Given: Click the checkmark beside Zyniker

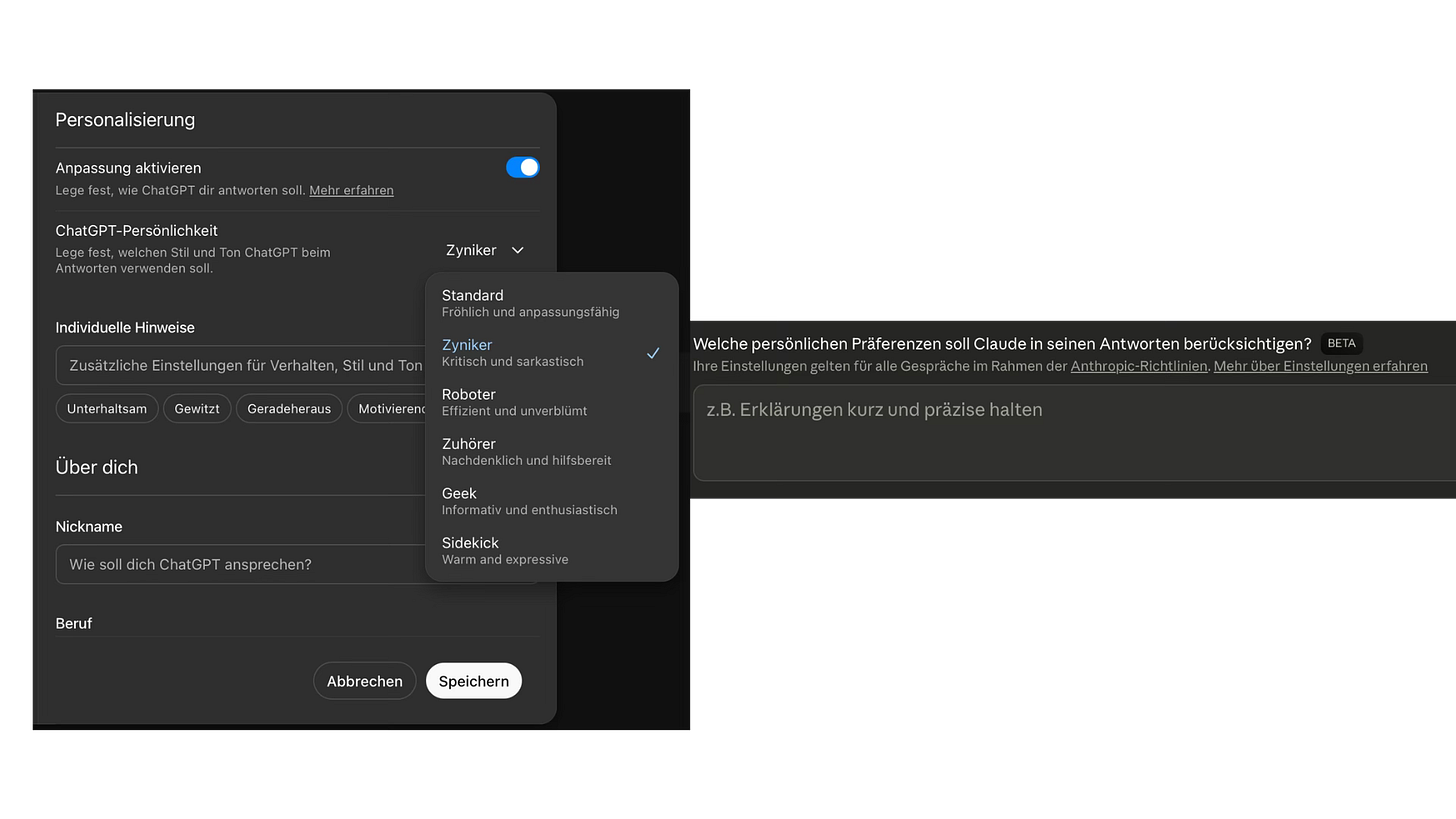Looking at the screenshot, I should pos(653,353).
